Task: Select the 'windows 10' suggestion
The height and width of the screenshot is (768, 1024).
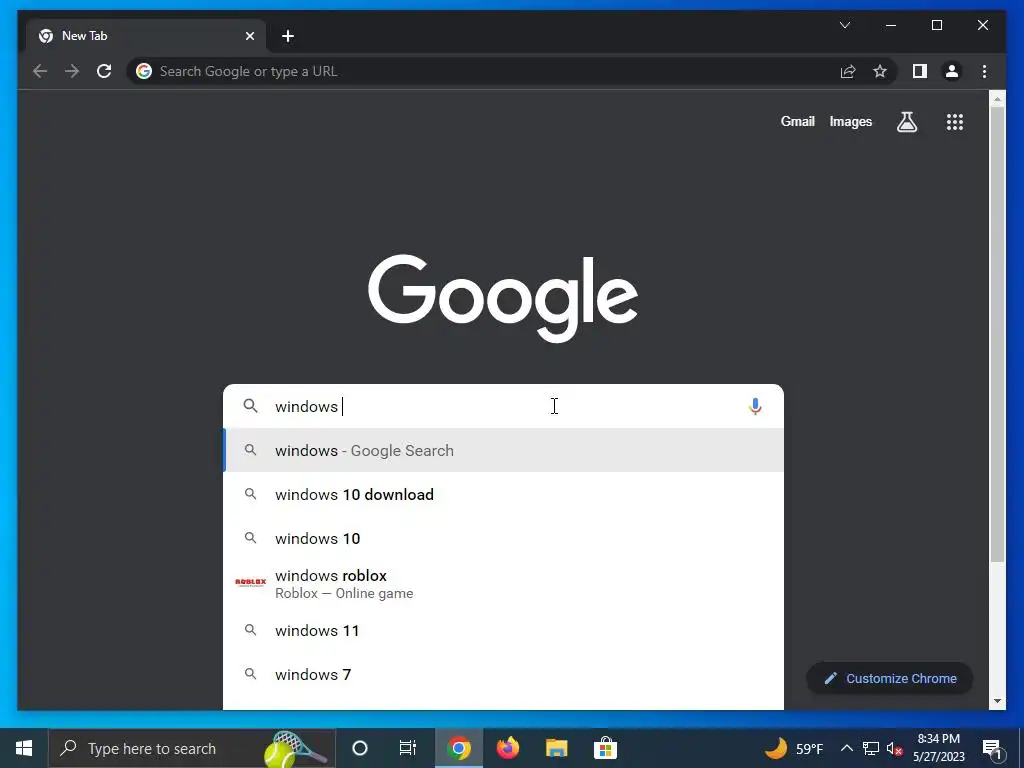Action: click(503, 539)
